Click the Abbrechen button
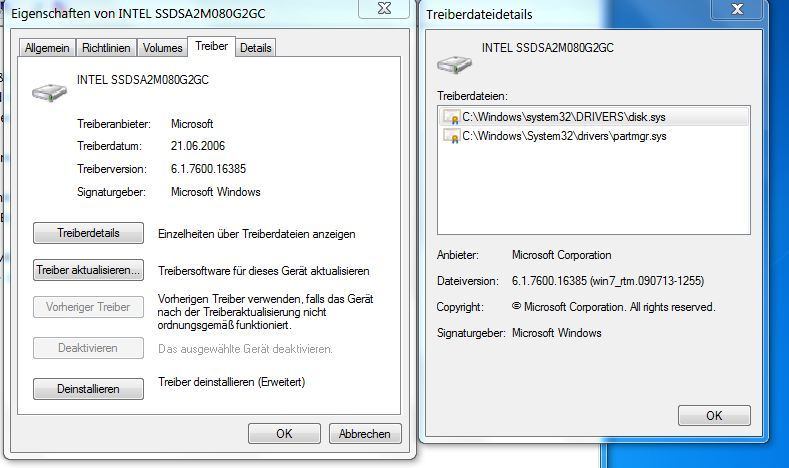The image size is (789, 468). tap(365, 434)
